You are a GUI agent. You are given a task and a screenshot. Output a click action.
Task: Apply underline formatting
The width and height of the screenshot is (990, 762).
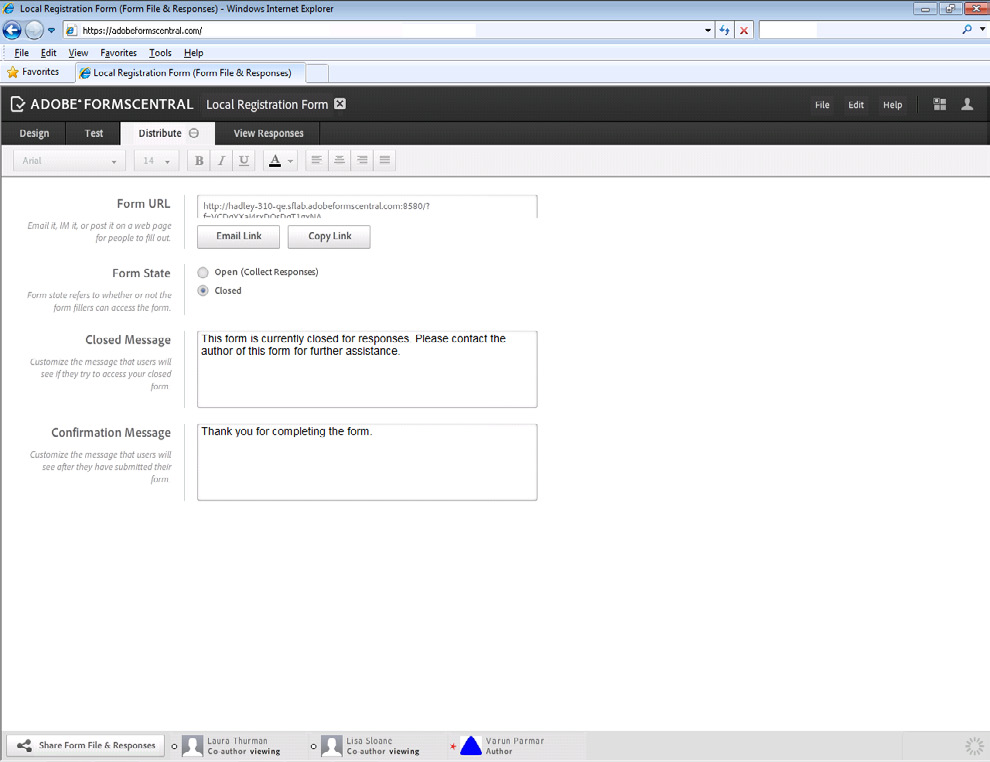tap(243, 161)
